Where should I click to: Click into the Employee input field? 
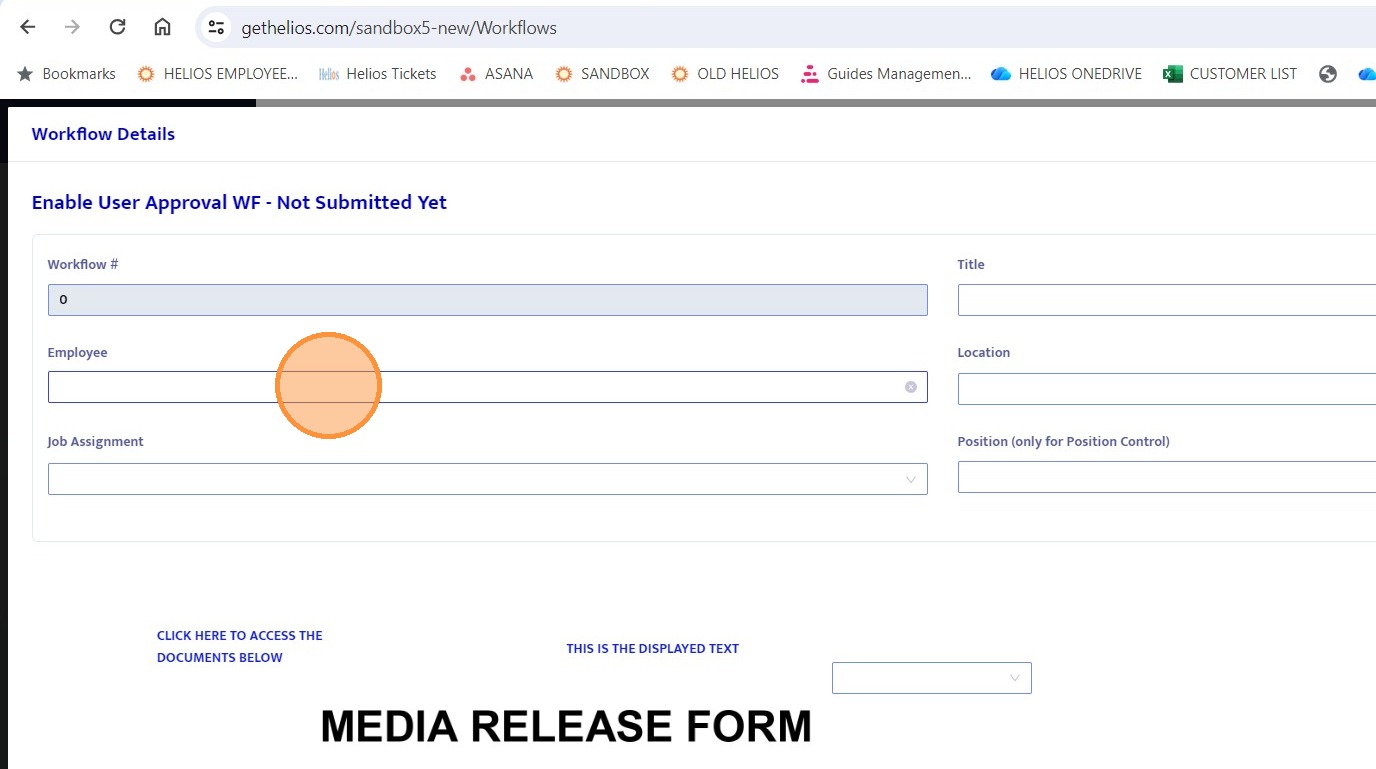click(487, 387)
